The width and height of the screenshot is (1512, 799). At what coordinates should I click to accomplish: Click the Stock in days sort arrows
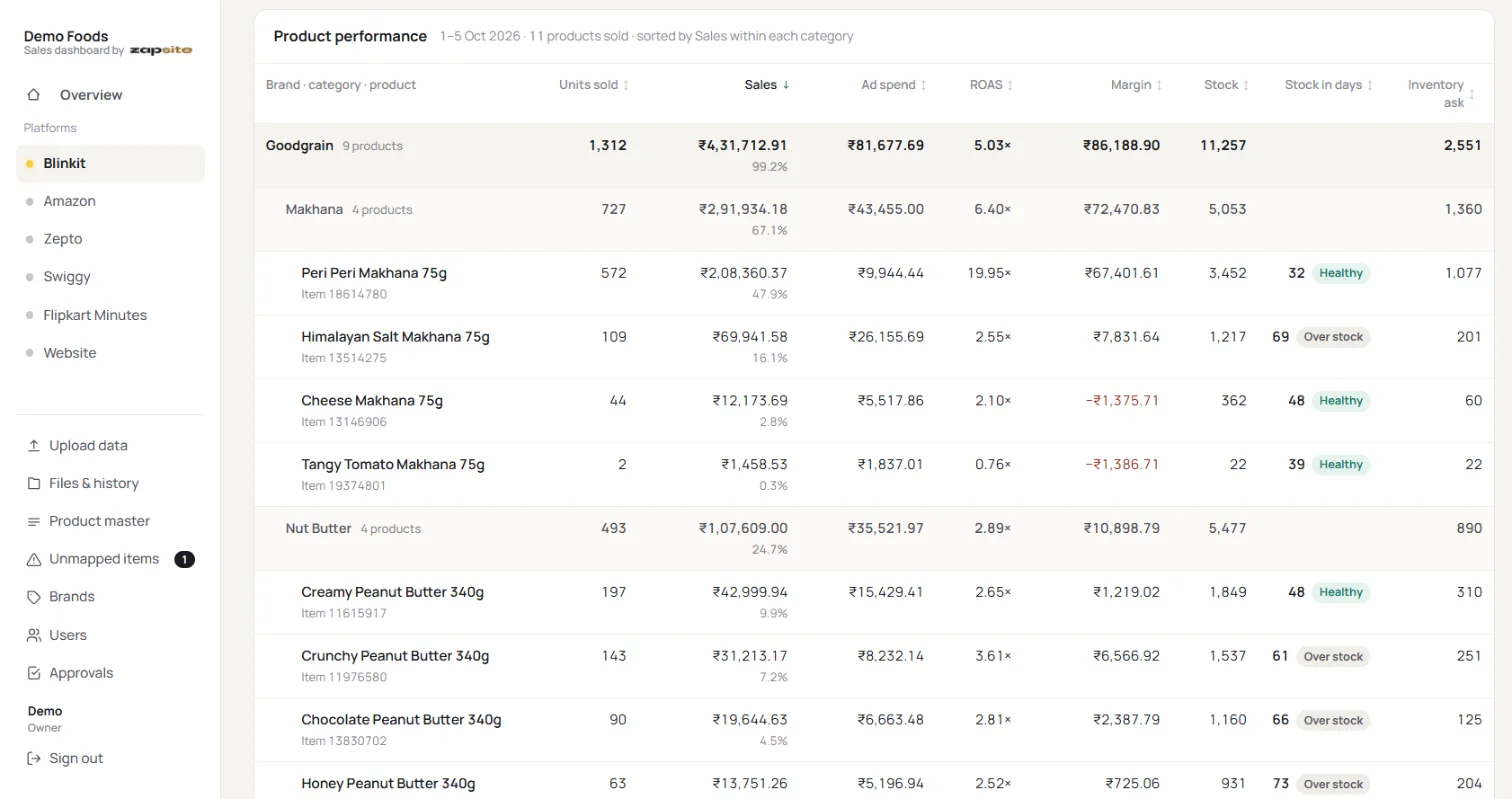(x=1370, y=86)
